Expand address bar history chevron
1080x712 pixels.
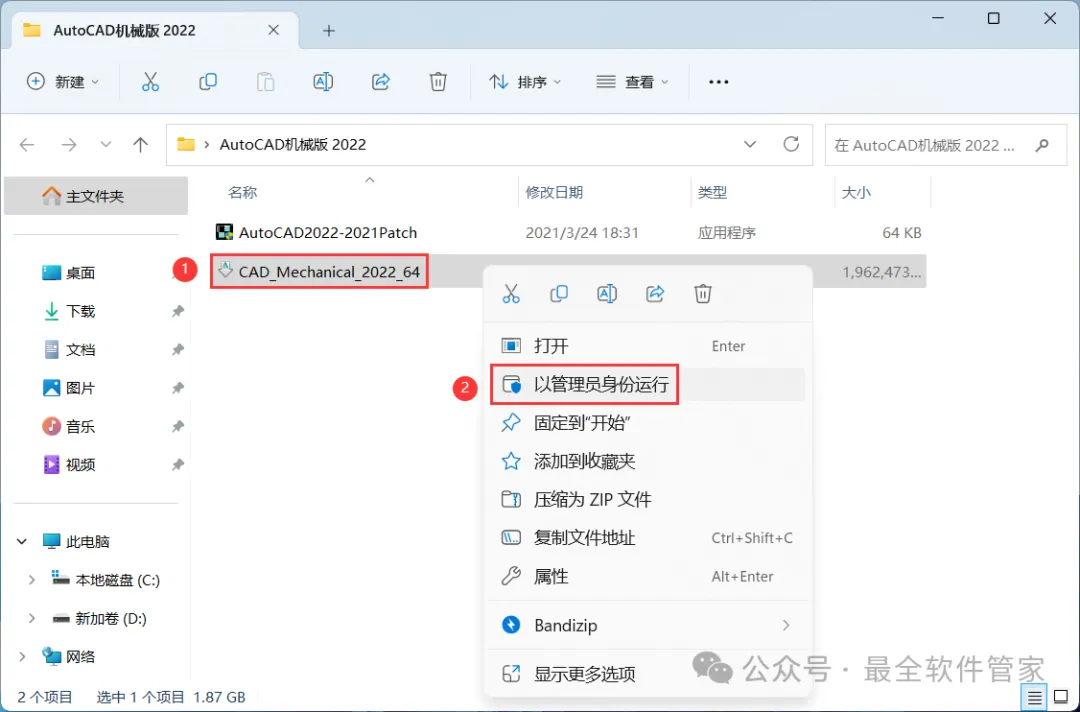point(749,145)
